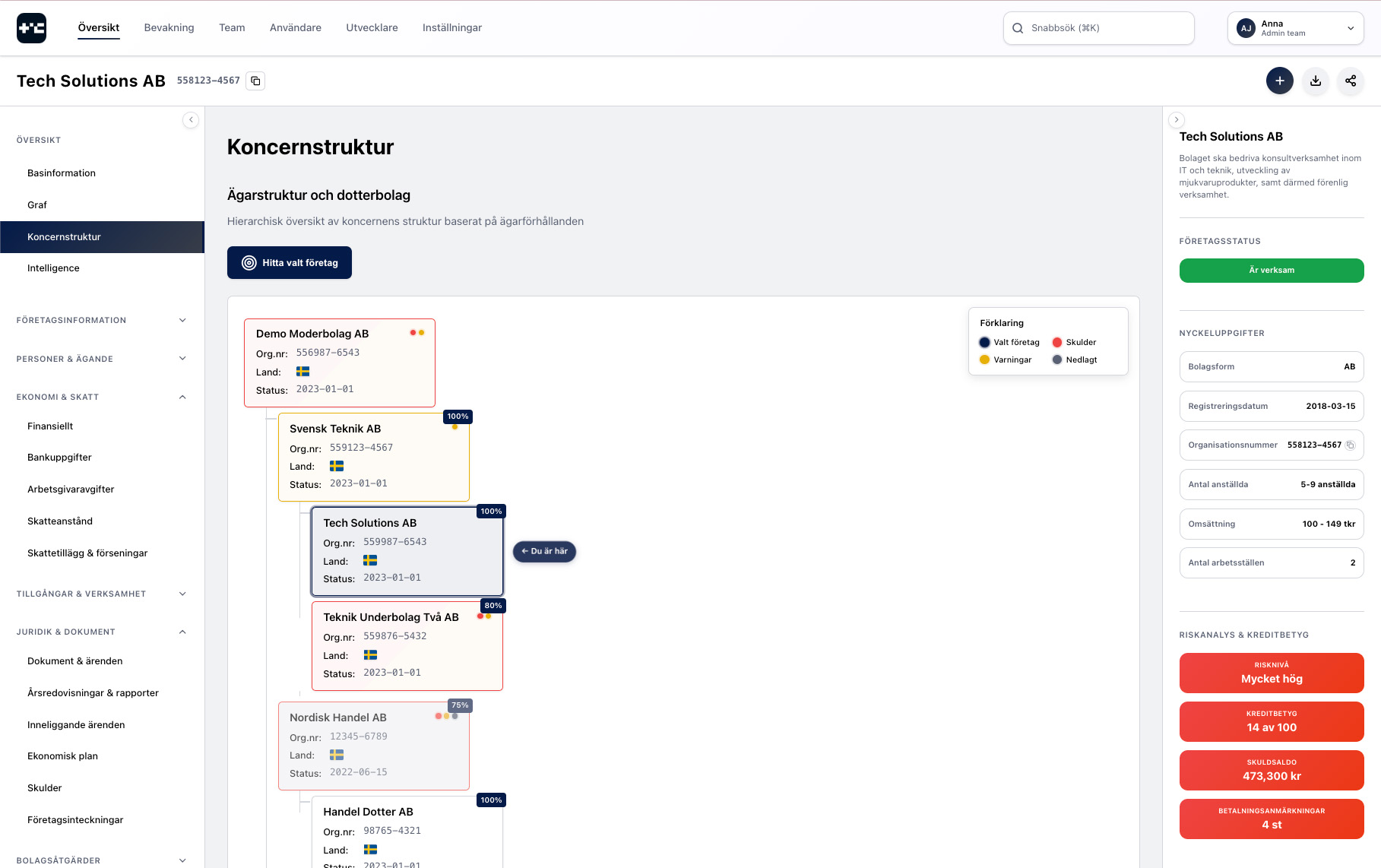Copy the organization number 558123-4567
This screenshot has width=1381, height=868.
pyautogui.click(x=255, y=80)
